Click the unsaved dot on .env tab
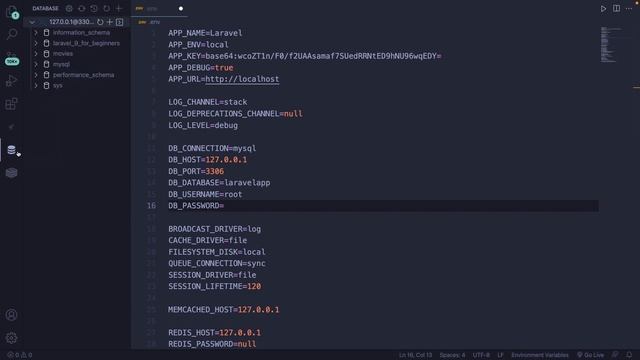Viewport: 640px width, 360px height. tap(181, 9)
